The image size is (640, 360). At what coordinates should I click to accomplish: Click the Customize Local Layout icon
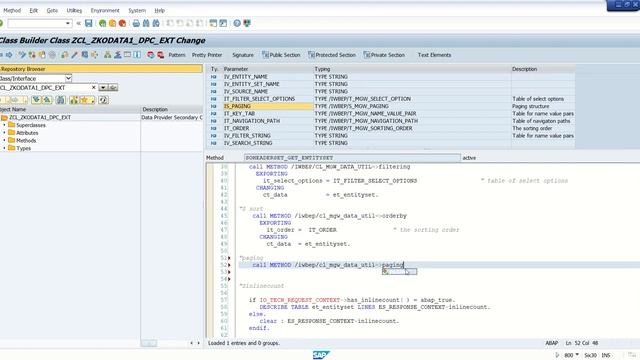(247, 23)
